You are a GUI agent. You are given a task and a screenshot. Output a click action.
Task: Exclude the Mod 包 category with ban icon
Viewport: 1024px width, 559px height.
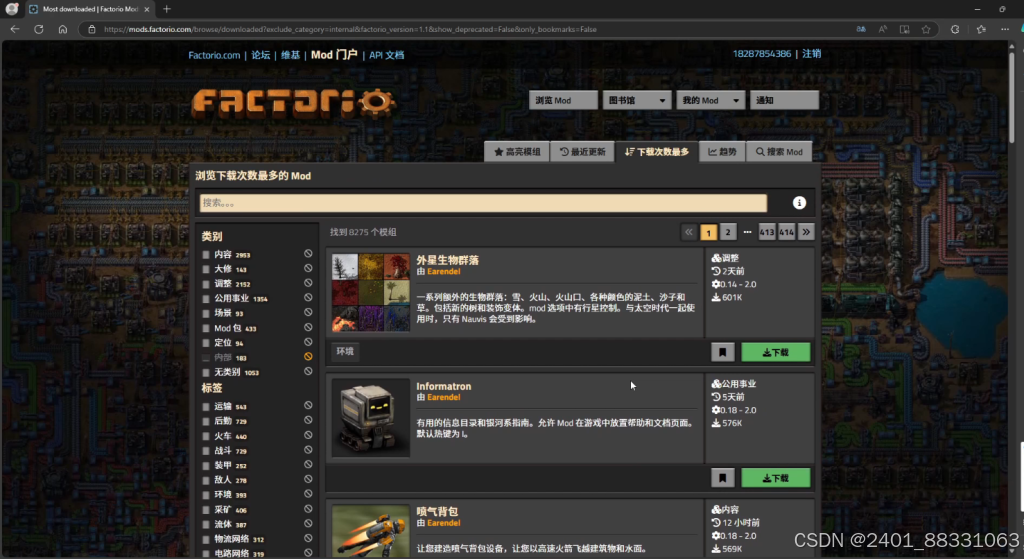click(308, 327)
